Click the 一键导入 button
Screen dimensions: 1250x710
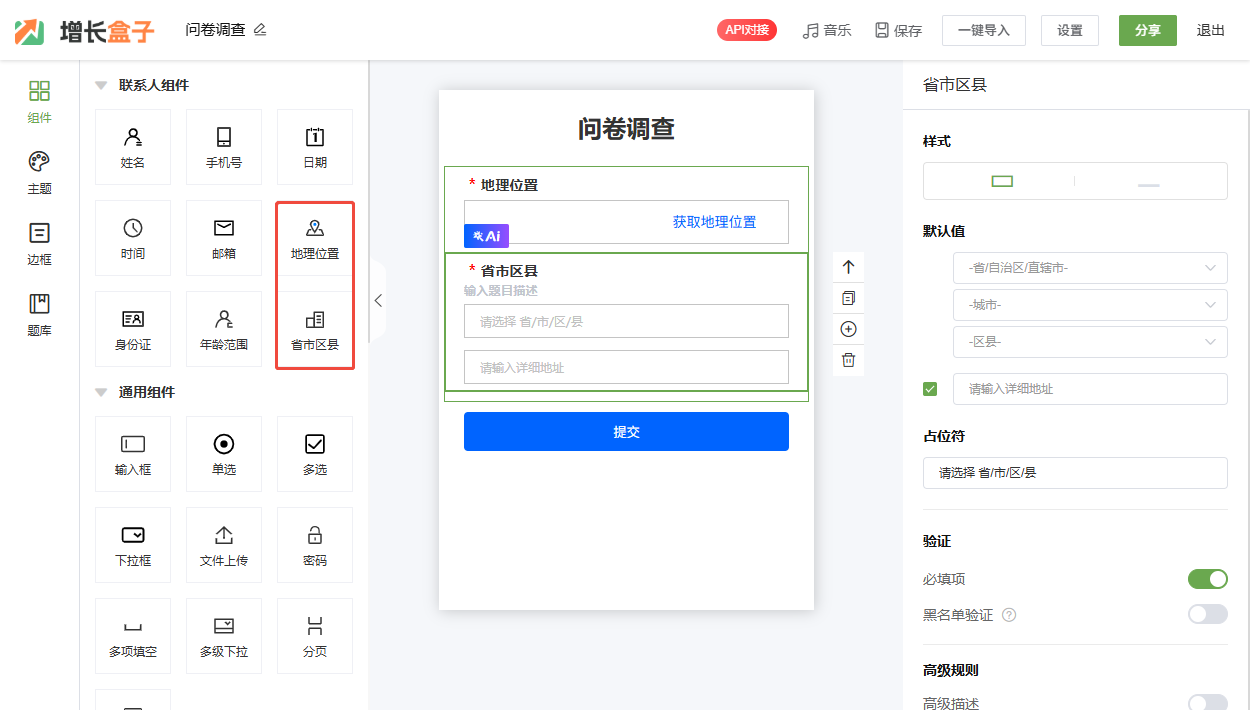coord(984,30)
